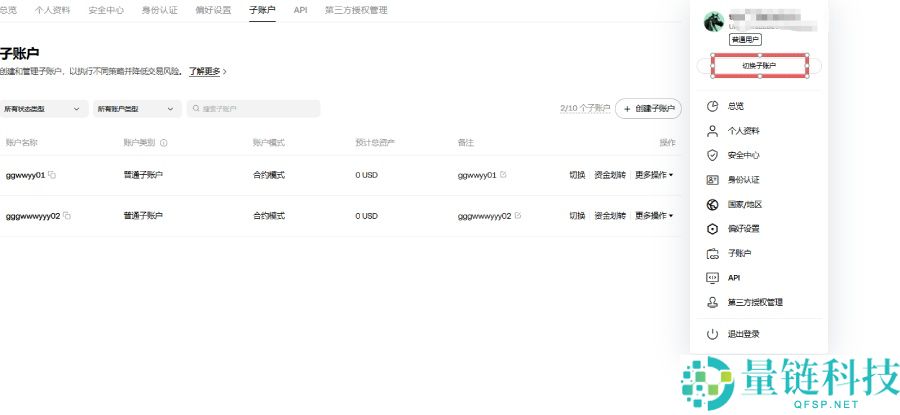Edit the remark for ggwwyy01
Screen dimensions: 900x415
pos(503,174)
